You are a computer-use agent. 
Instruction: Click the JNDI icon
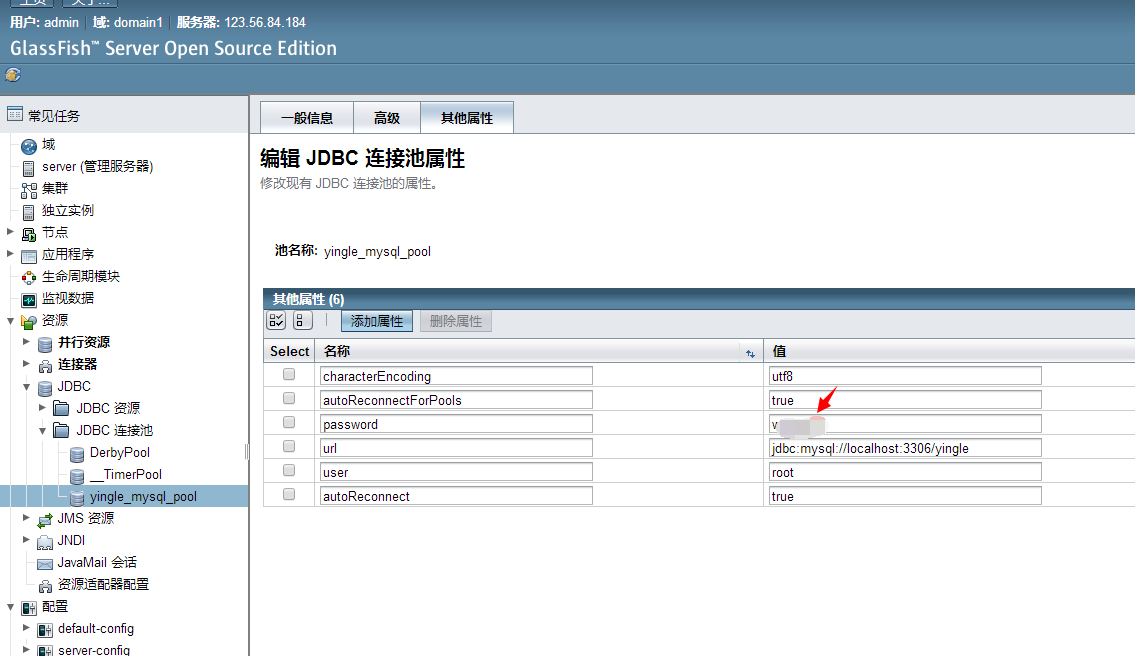click(x=45, y=542)
